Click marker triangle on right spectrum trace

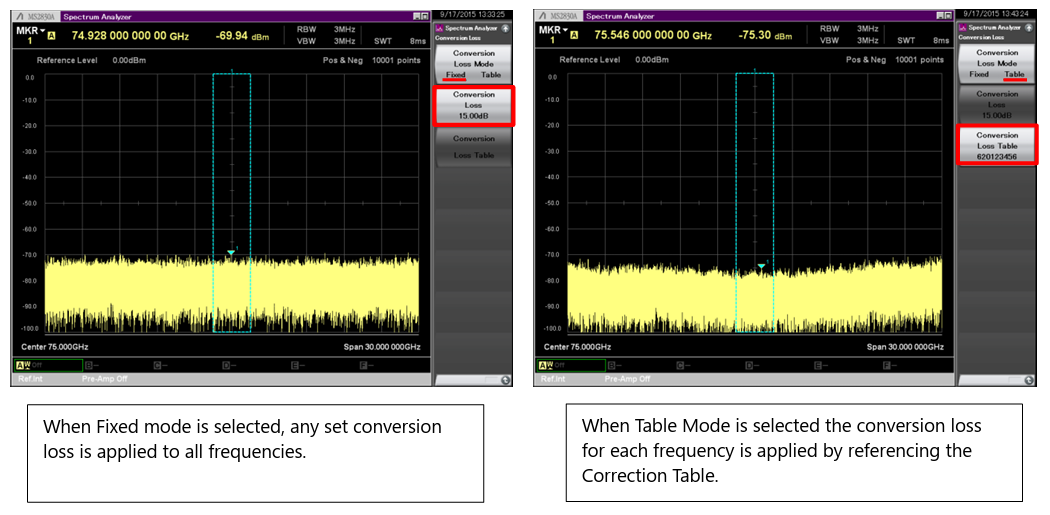coord(761,266)
